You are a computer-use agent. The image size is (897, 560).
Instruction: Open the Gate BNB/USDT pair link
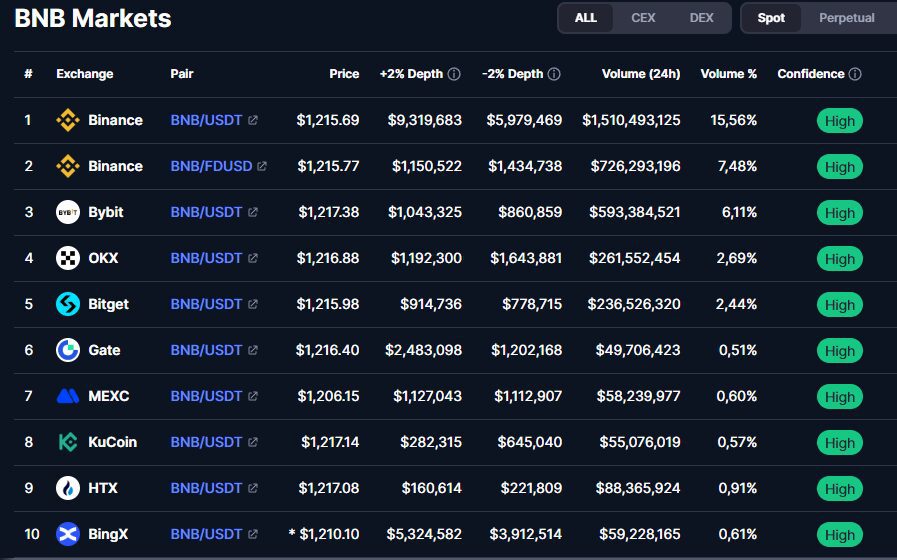pos(207,350)
